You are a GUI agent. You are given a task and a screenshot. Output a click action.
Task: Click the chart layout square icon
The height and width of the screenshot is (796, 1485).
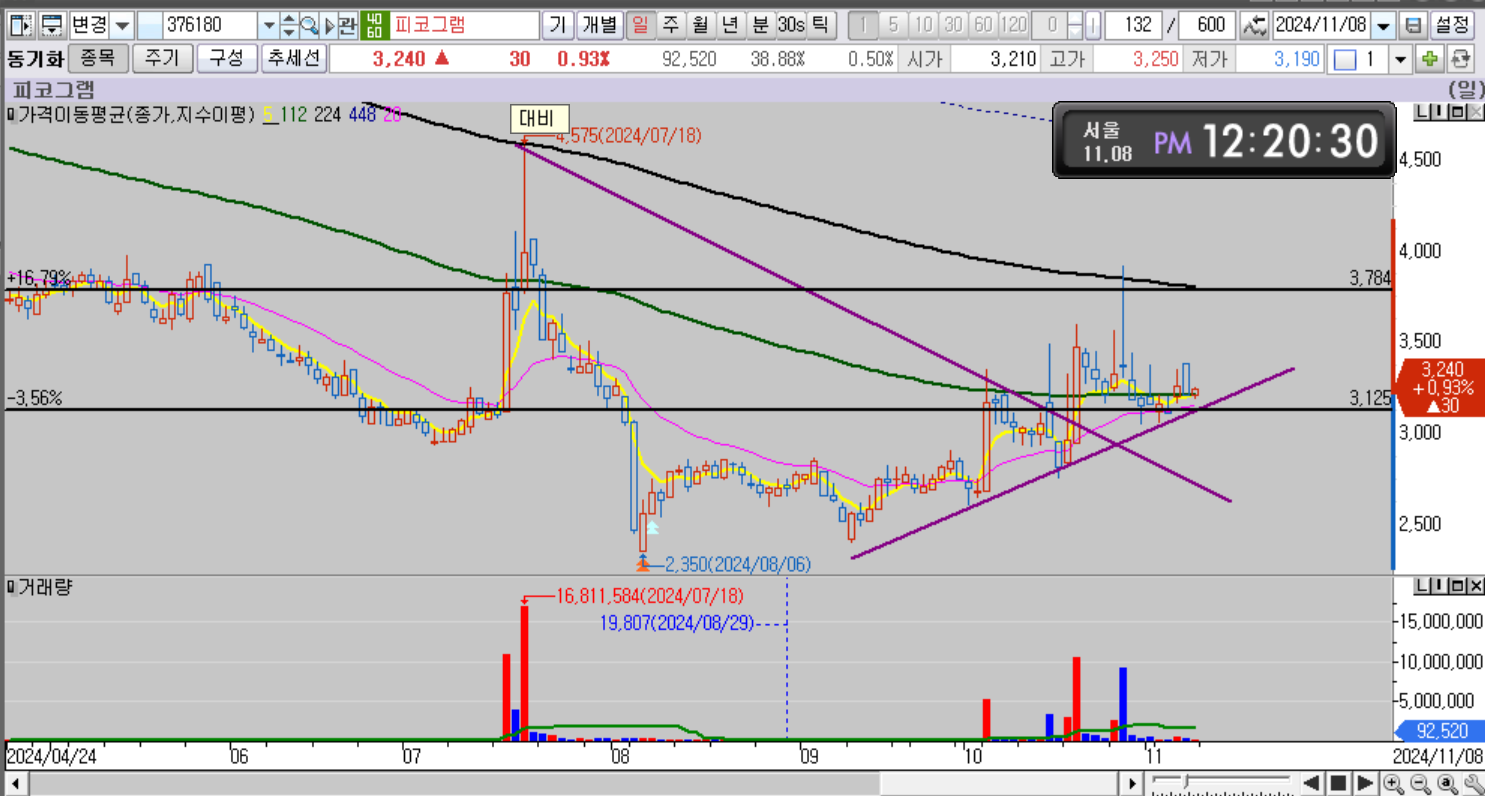[1345, 60]
